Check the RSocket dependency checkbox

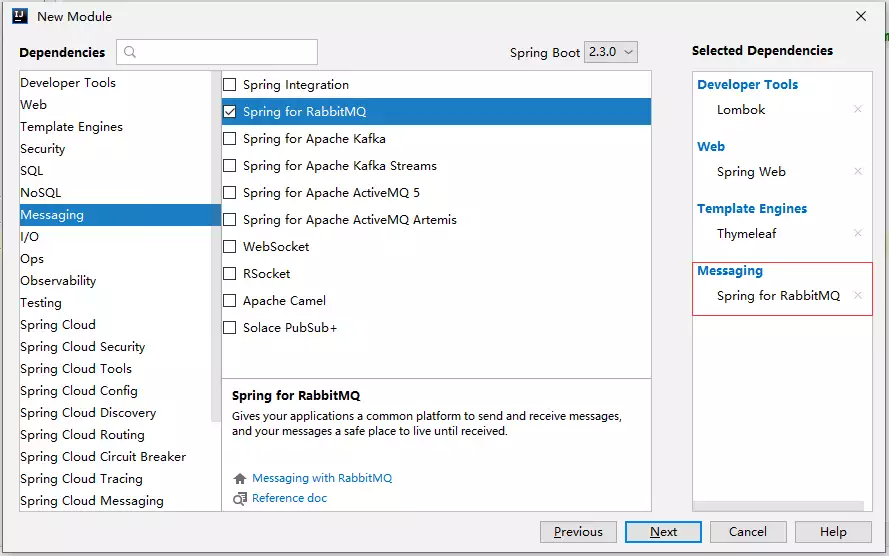(230, 274)
